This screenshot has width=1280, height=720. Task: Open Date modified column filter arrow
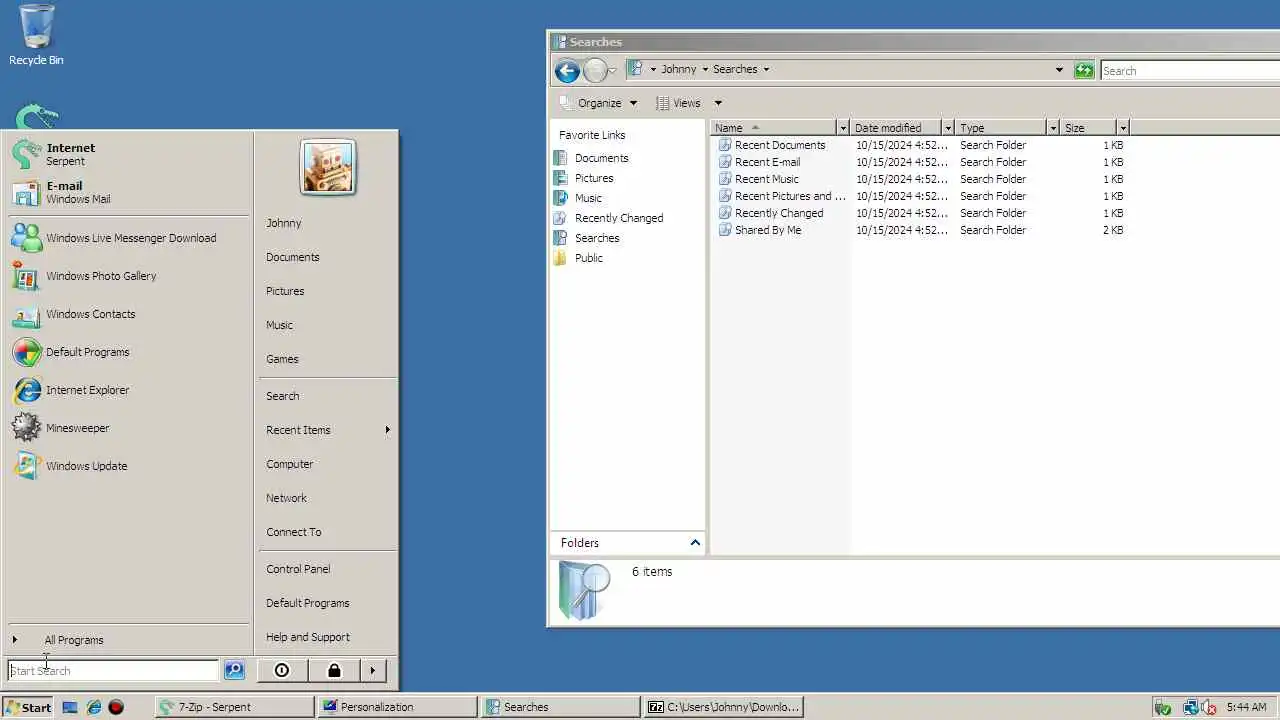pyautogui.click(x=947, y=128)
